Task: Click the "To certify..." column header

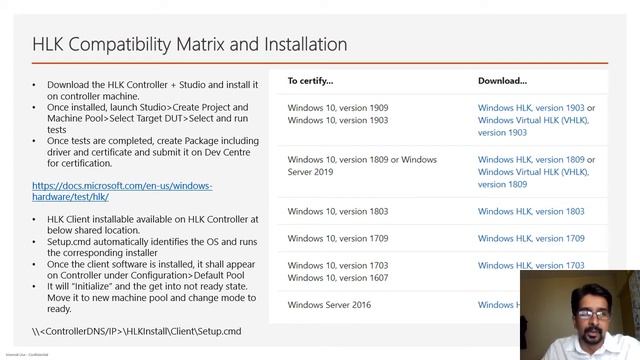Action: (x=310, y=81)
